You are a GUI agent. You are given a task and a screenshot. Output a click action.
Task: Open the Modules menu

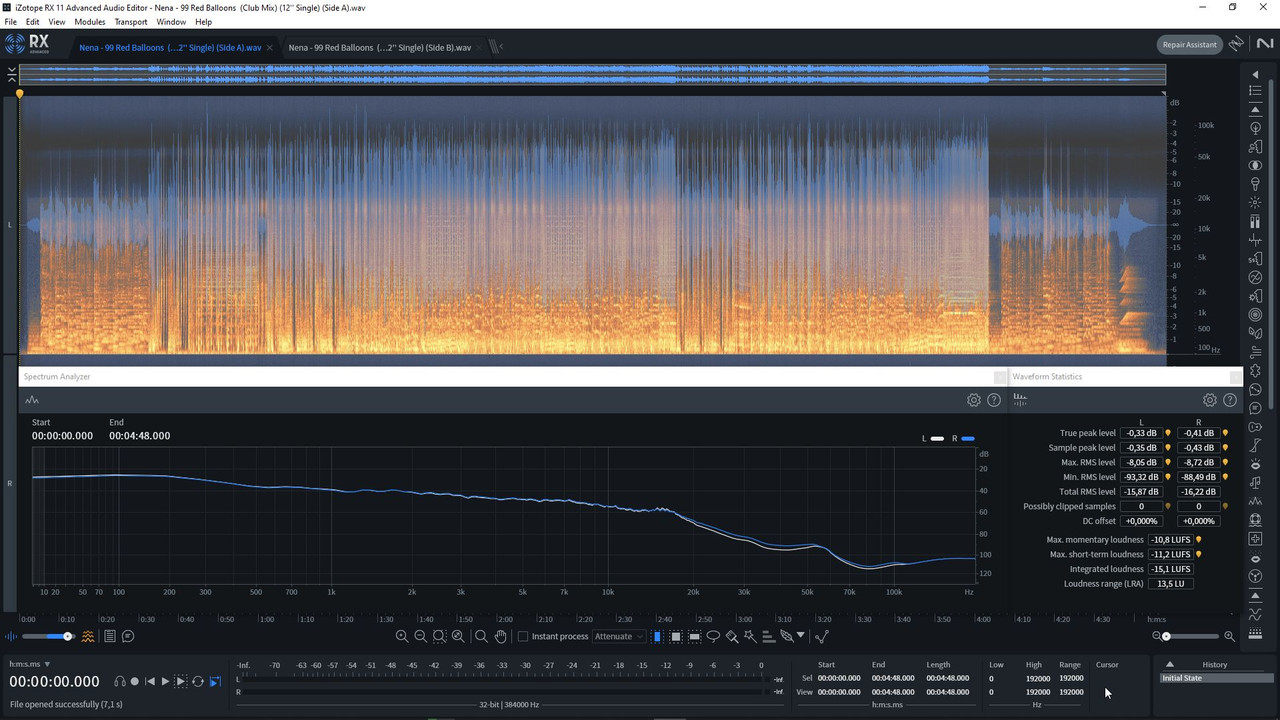[x=90, y=22]
